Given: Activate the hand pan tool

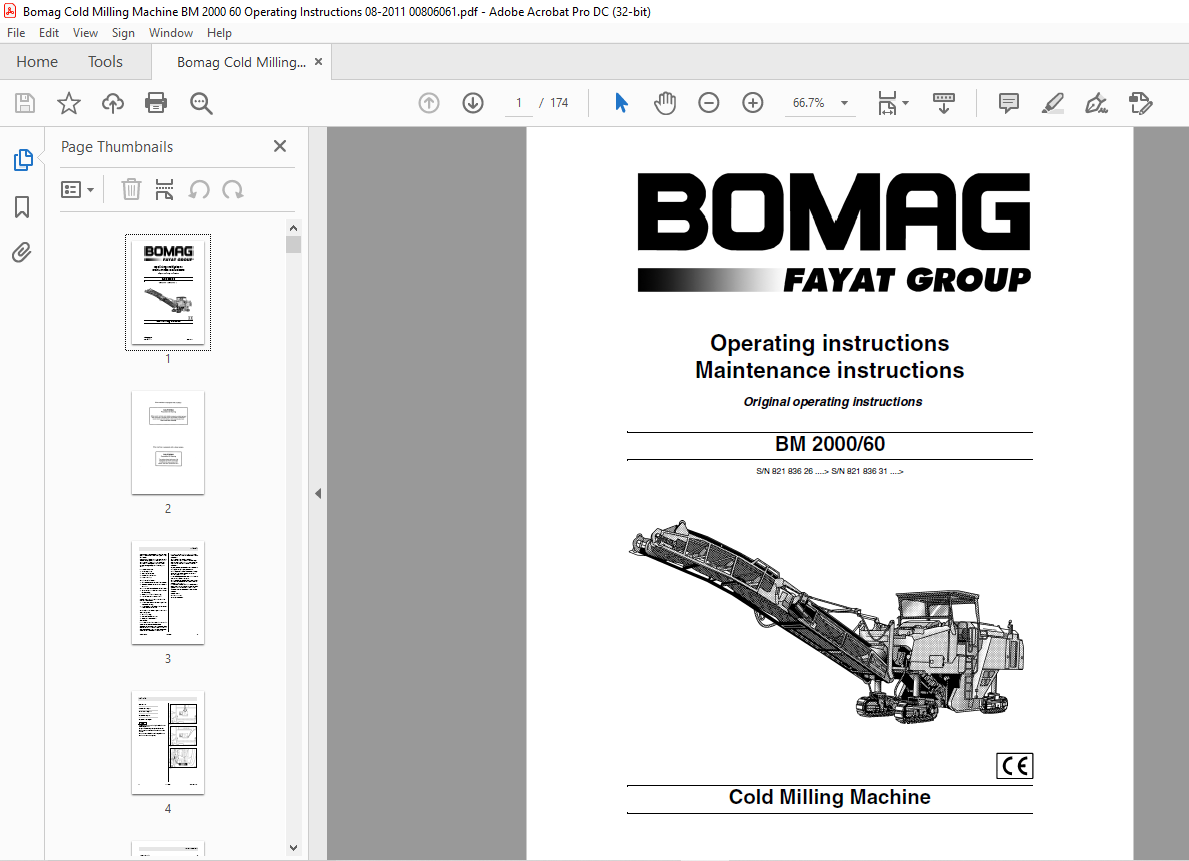Looking at the screenshot, I should click(x=665, y=103).
